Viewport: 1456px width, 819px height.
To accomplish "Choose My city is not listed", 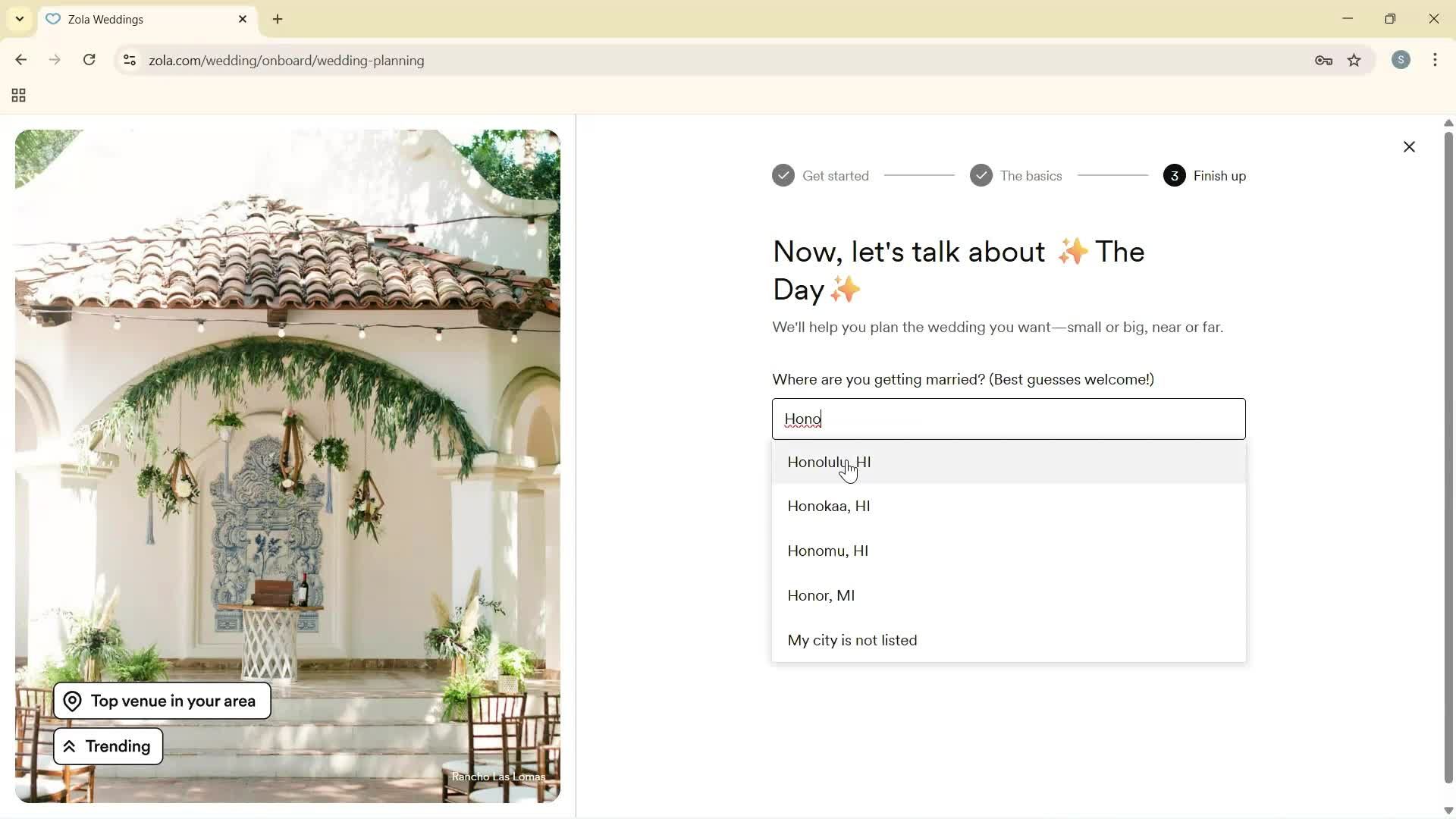I will 852,641.
